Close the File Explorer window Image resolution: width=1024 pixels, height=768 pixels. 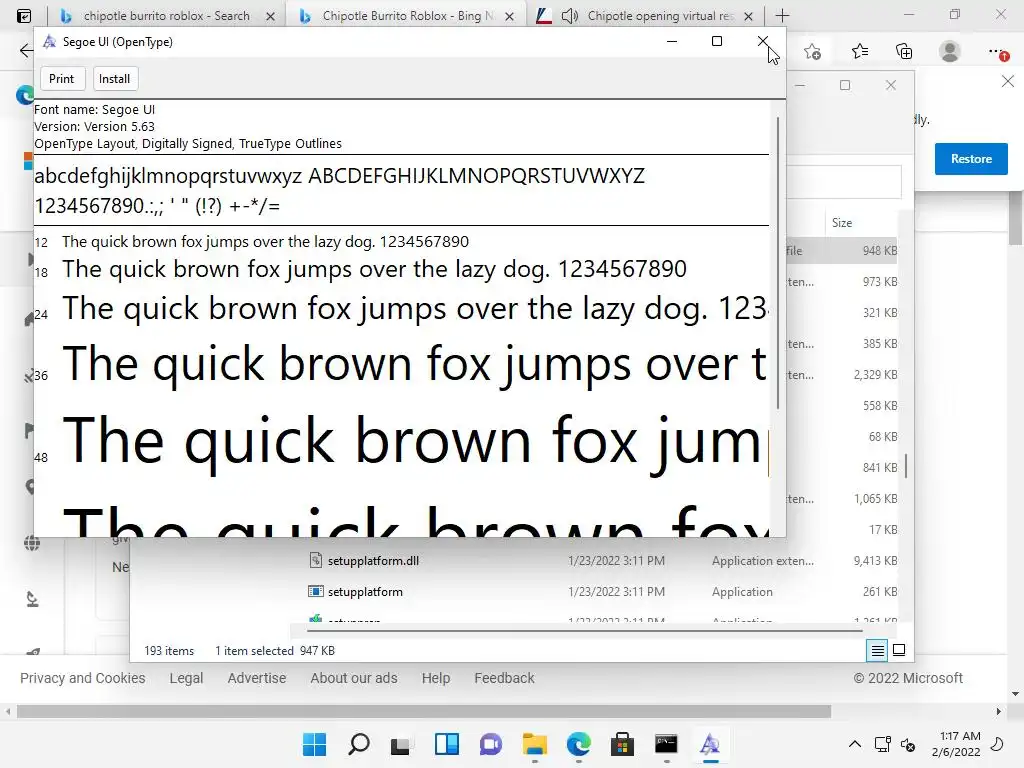pyautogui.click(x=891, y=85)
